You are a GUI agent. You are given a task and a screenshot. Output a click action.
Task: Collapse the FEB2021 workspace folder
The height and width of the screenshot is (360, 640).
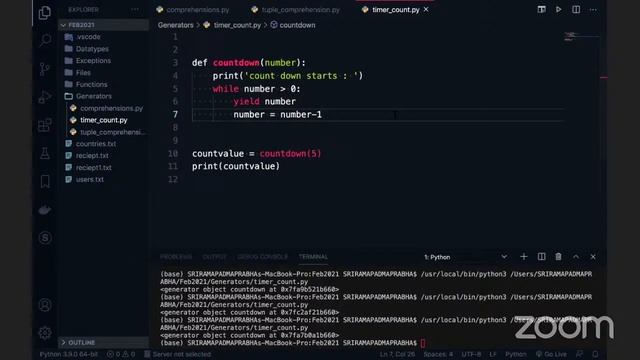tap(104, 25)
